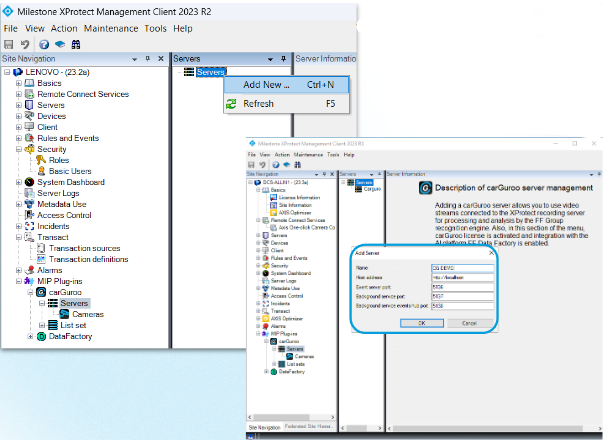Click the green Refresh icon in context menu
The image size is (610, 440).
pyautogui.click(x=231, y=104)
